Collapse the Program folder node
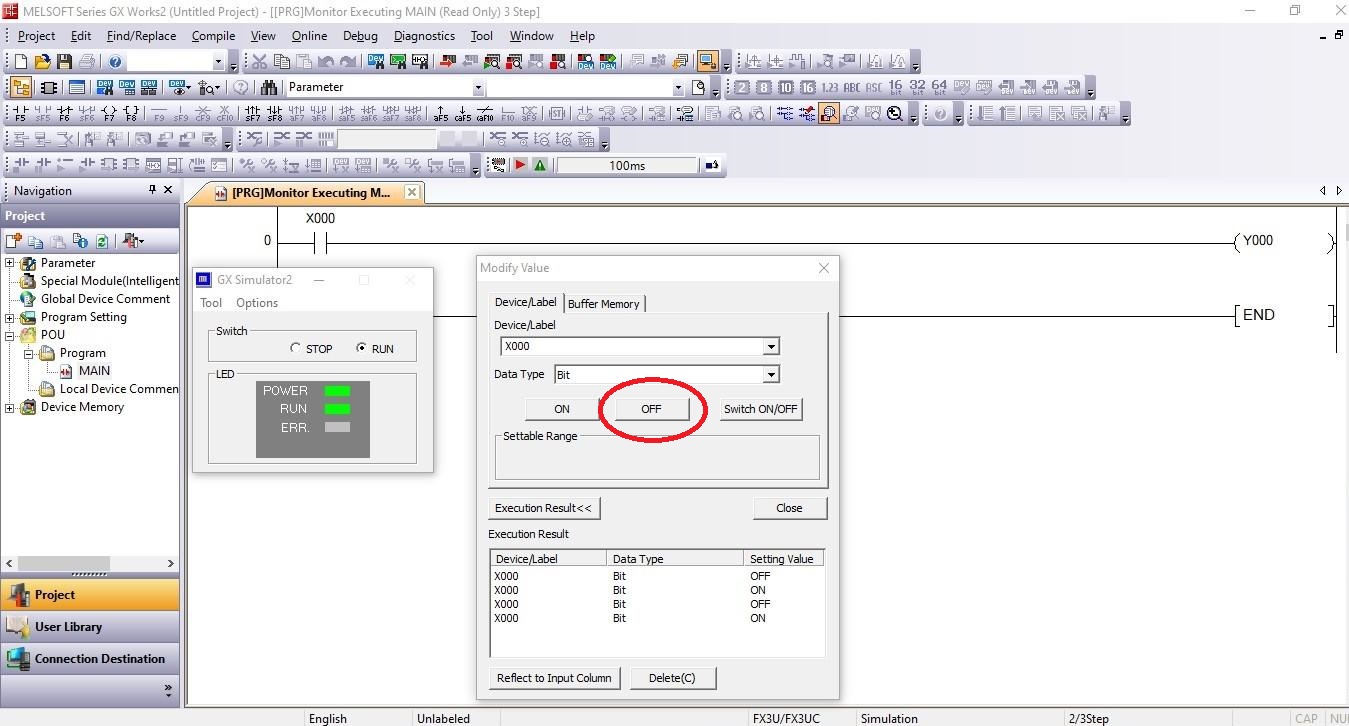1349x726 pixels. pos(29,353)
